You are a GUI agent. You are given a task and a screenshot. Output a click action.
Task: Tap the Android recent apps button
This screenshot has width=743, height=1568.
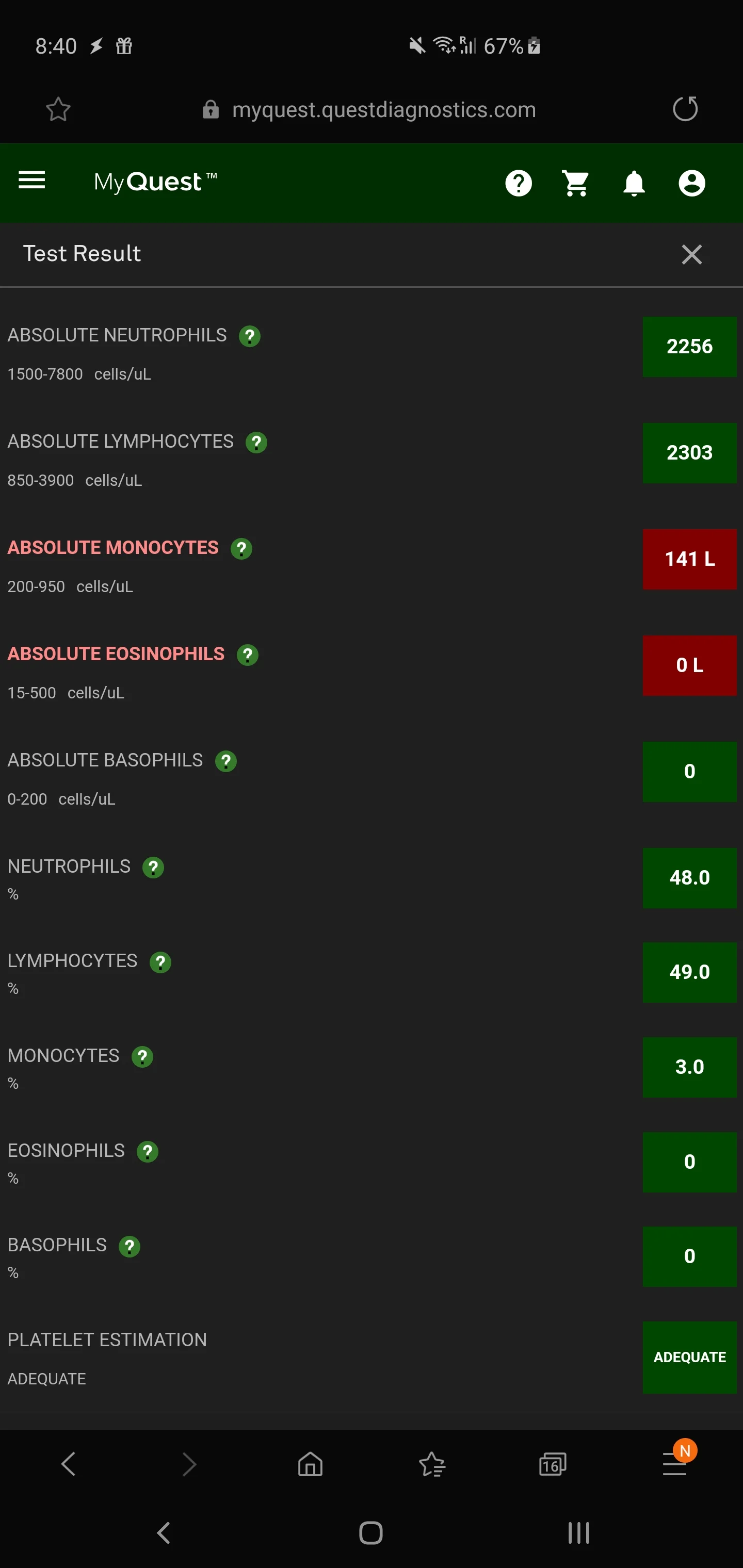point(578,1533)
